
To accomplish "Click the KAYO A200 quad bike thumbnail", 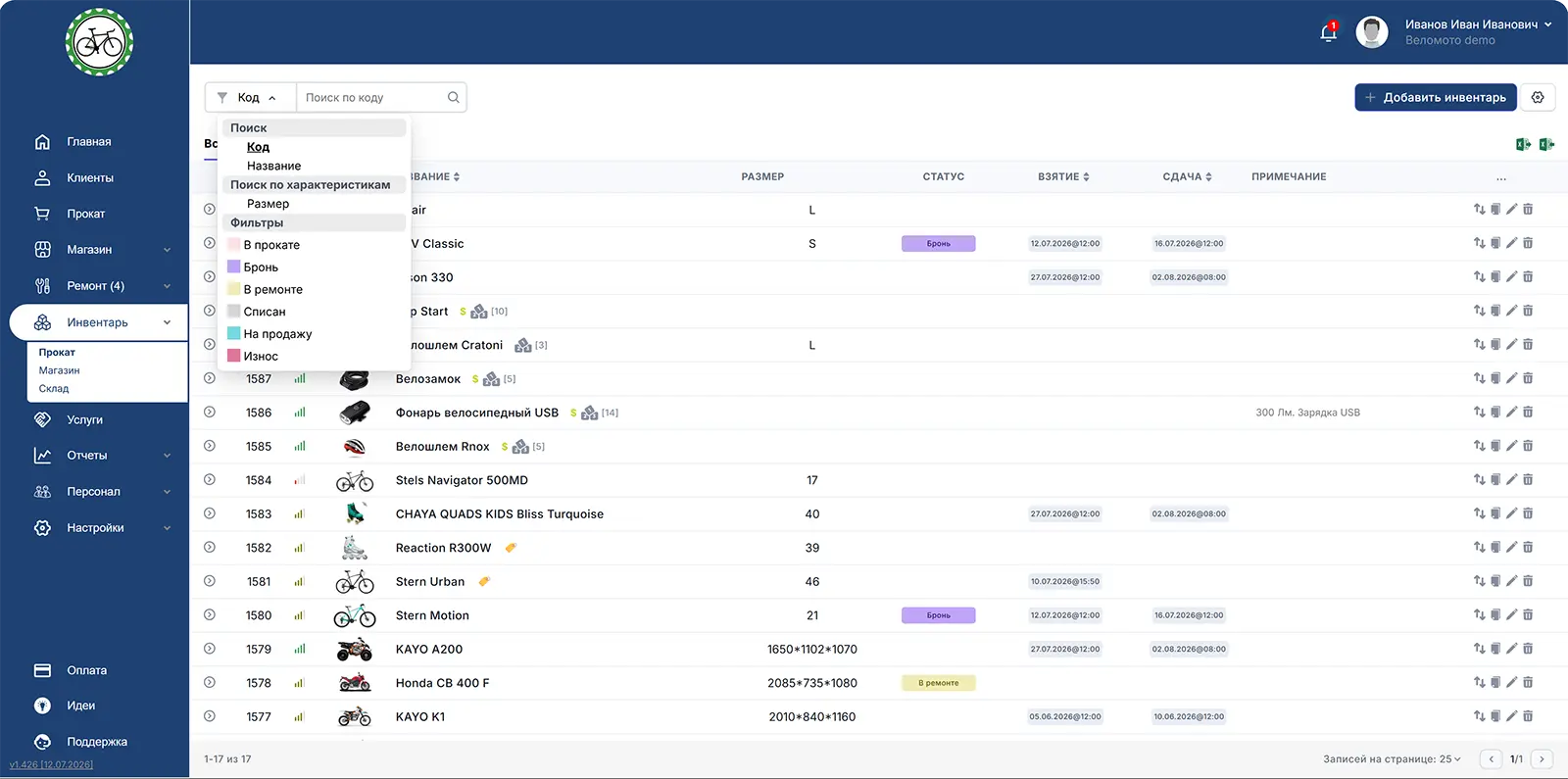I will coord(355,650).
